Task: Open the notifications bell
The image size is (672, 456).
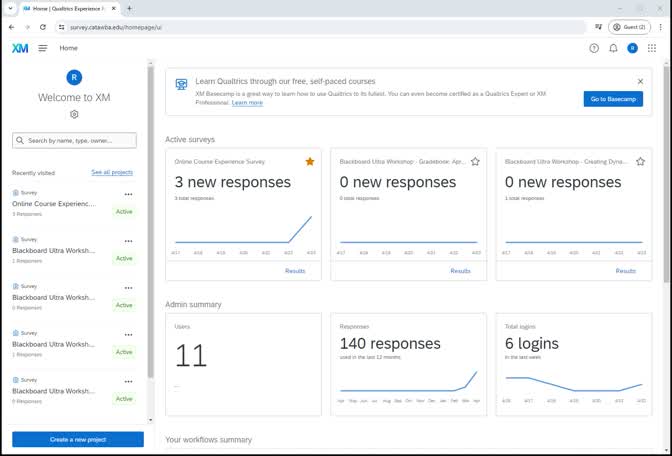Action: pyautogui.click(x=613, y=48)
